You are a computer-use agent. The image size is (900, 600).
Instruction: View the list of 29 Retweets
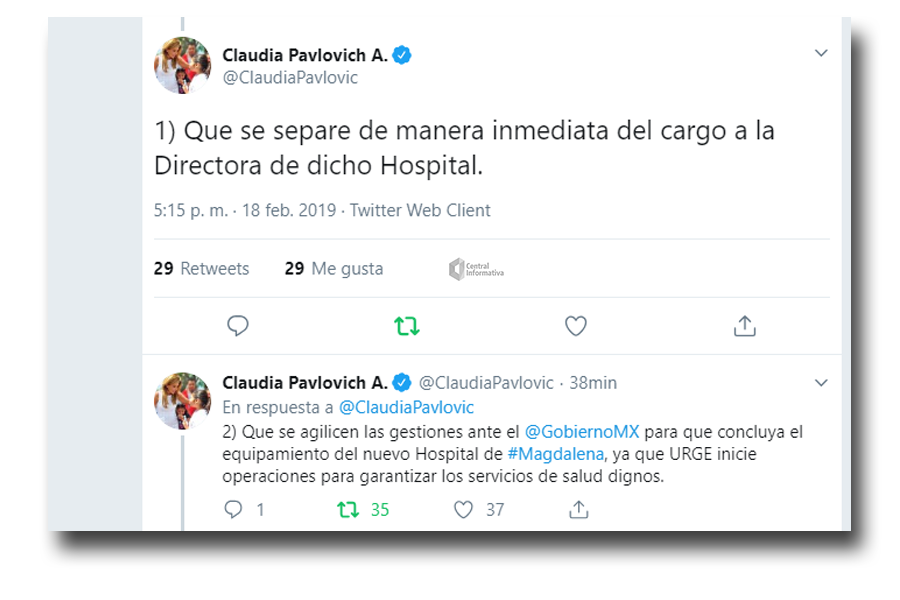201,268
